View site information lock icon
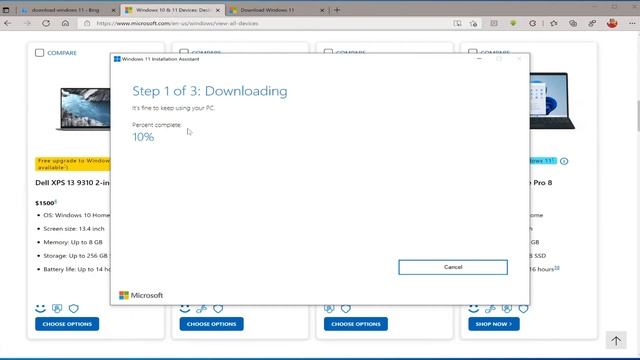Screen dimensions: 640x360 pos(87,23)
